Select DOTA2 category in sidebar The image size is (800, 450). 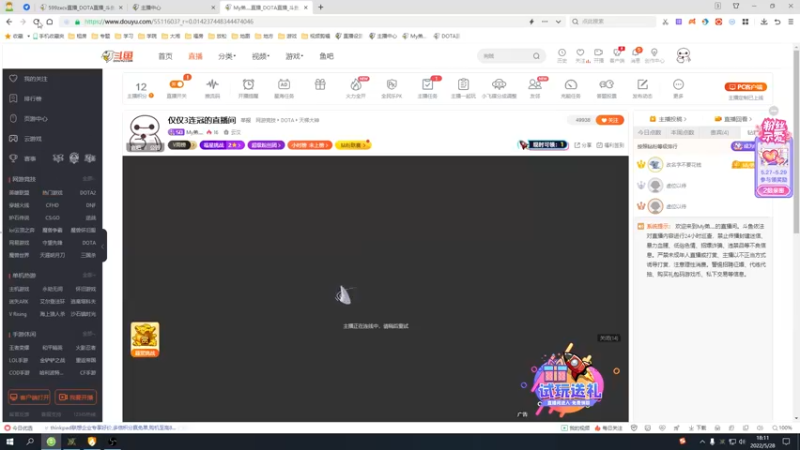coord(88,193)
